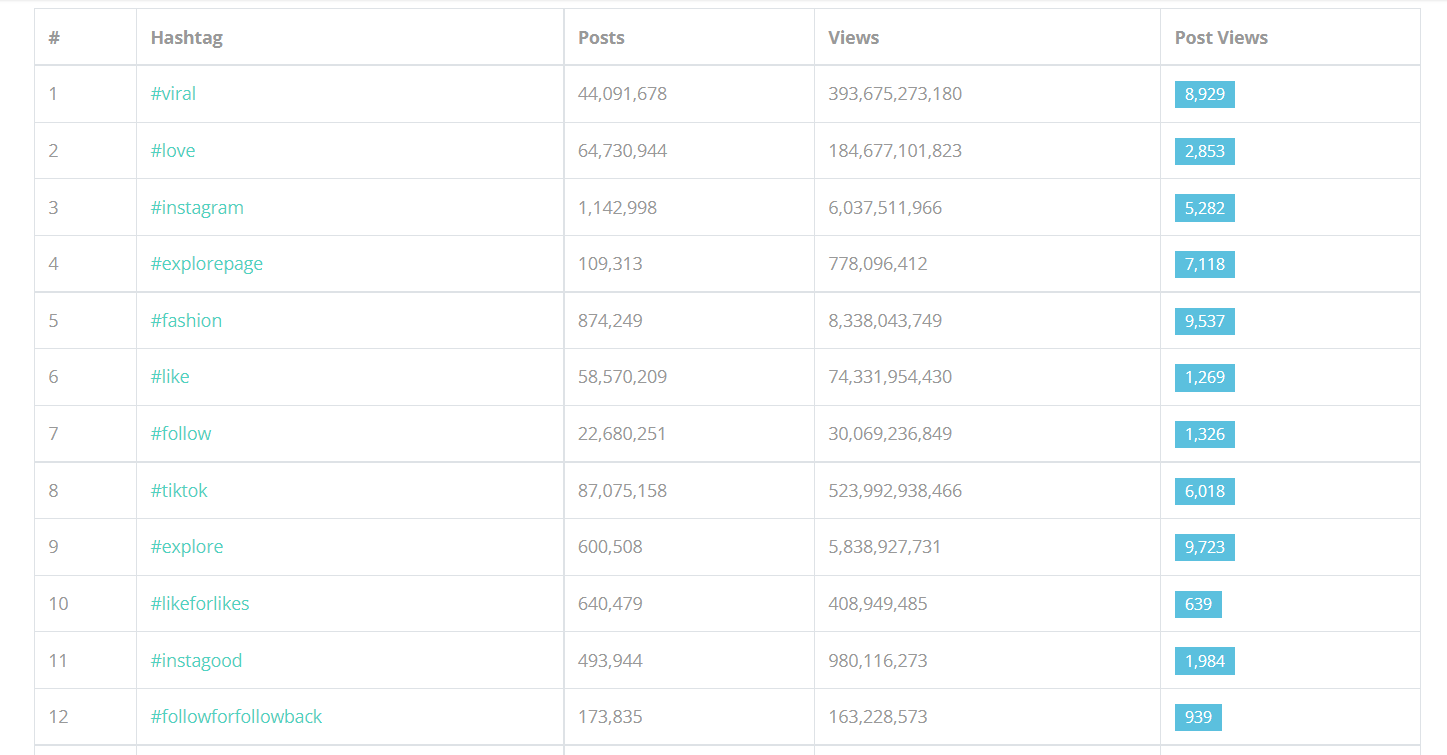Open the #viral hashtag link
Screen dimensions: 1447x755
tap(172, 93)
